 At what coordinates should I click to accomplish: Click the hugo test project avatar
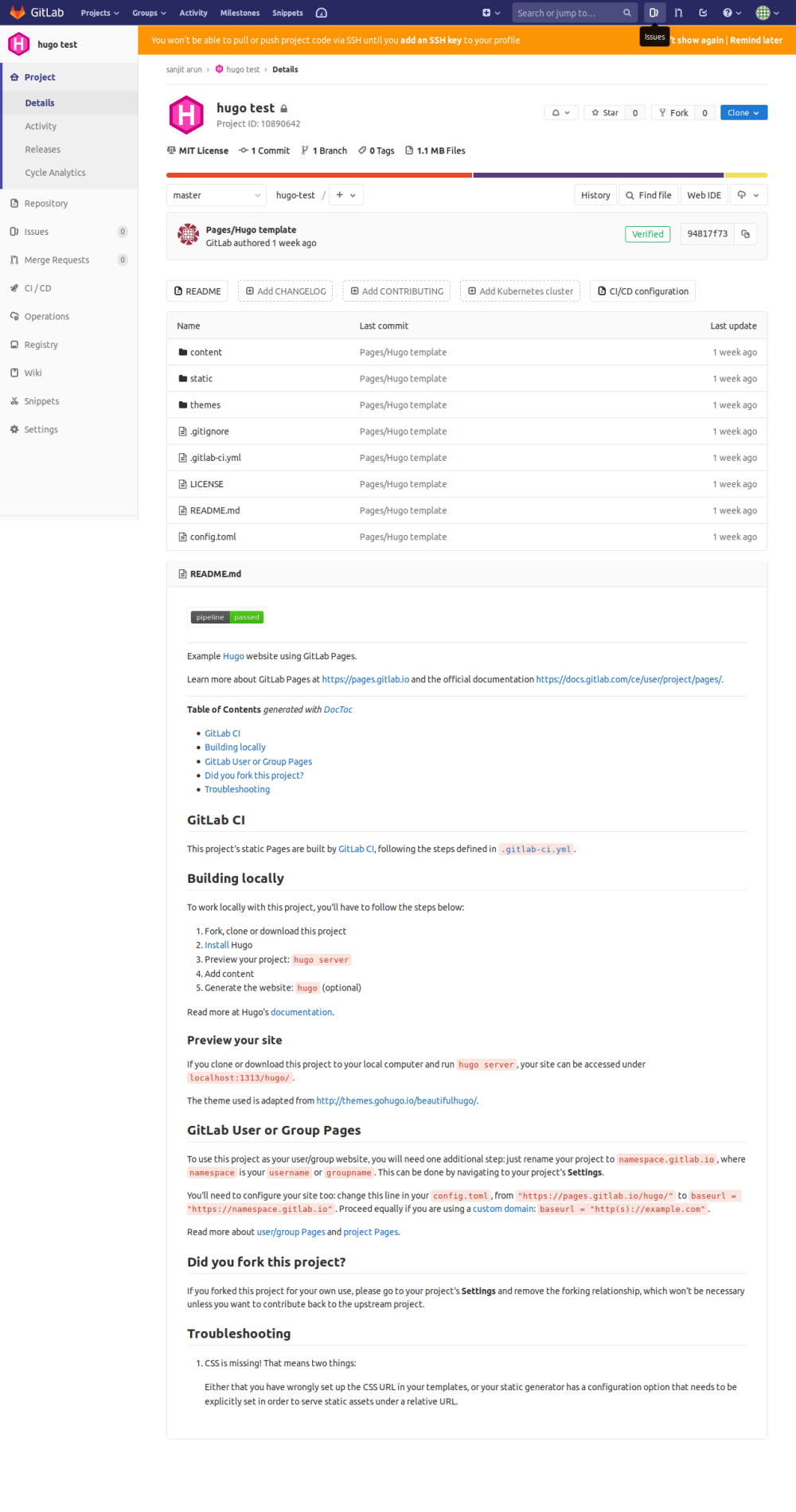click(x=186, y=115)
